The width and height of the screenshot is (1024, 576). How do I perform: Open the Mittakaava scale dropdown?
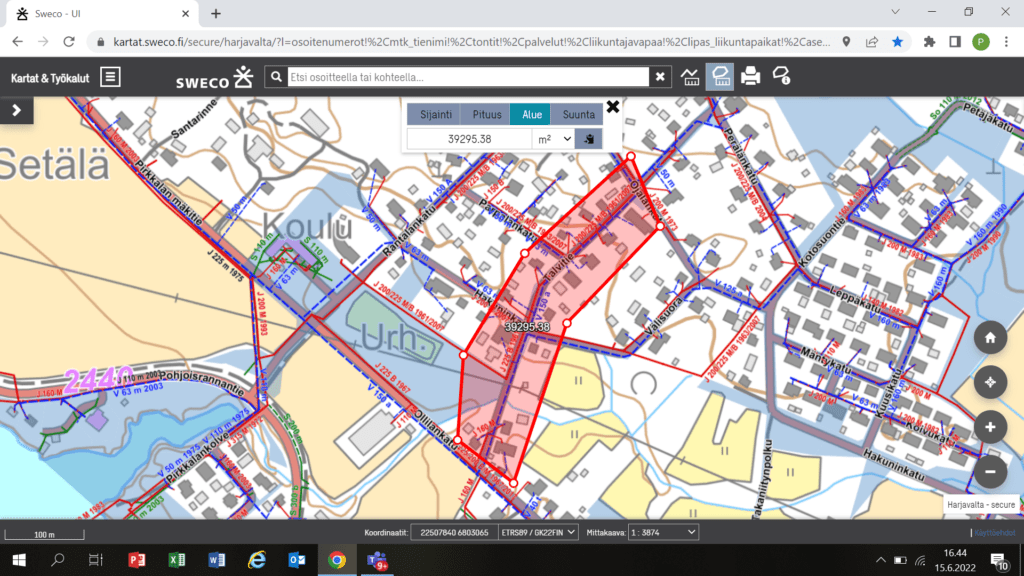point(663,532)
